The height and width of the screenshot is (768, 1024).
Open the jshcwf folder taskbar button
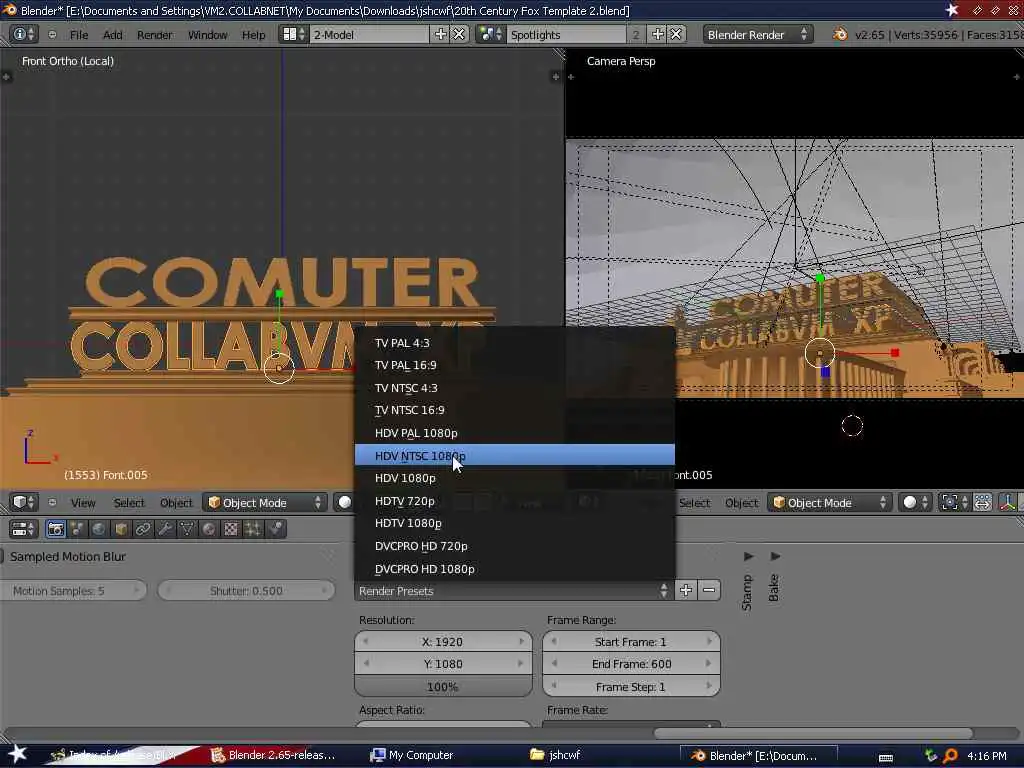tap(556, 755)
